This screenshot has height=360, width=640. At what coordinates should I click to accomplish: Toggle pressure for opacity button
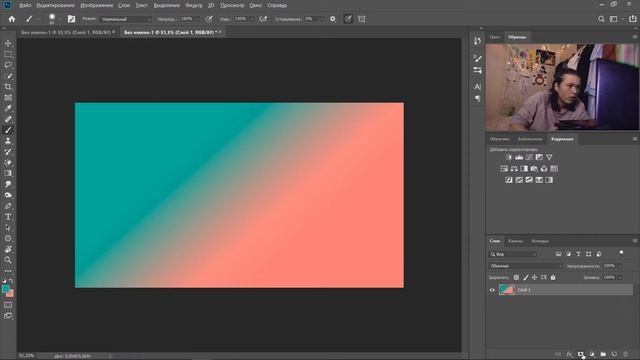209,19
